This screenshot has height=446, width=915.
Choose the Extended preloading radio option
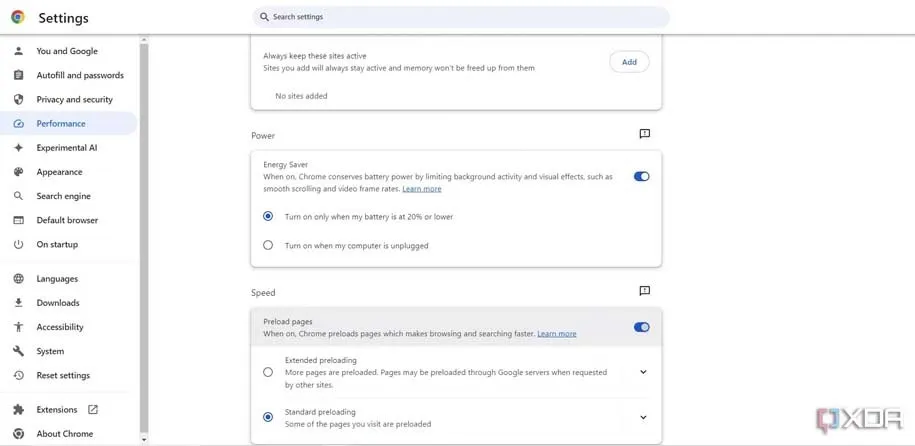[x=268, y=372]
